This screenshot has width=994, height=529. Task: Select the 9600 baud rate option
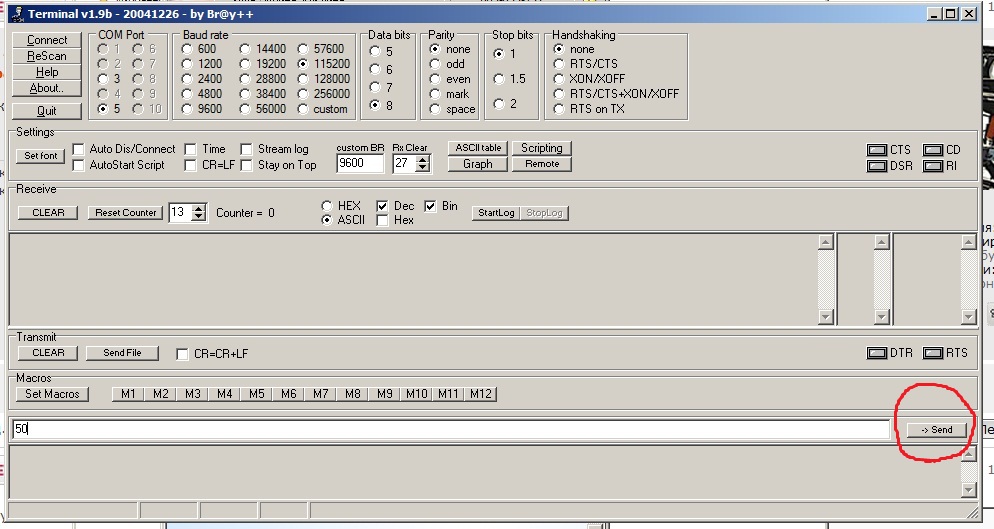click(187, 109)
